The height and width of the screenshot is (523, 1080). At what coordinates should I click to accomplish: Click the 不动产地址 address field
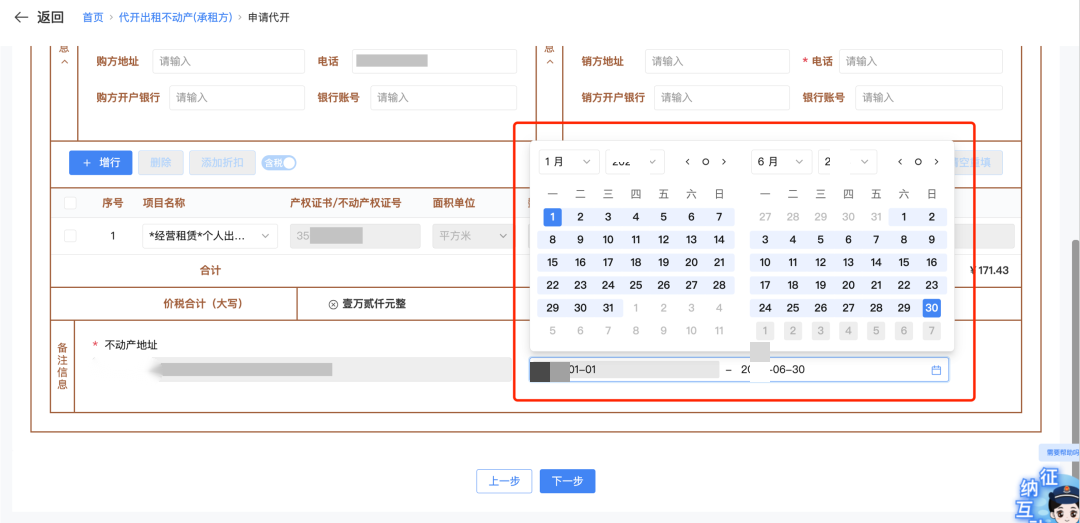302,369
